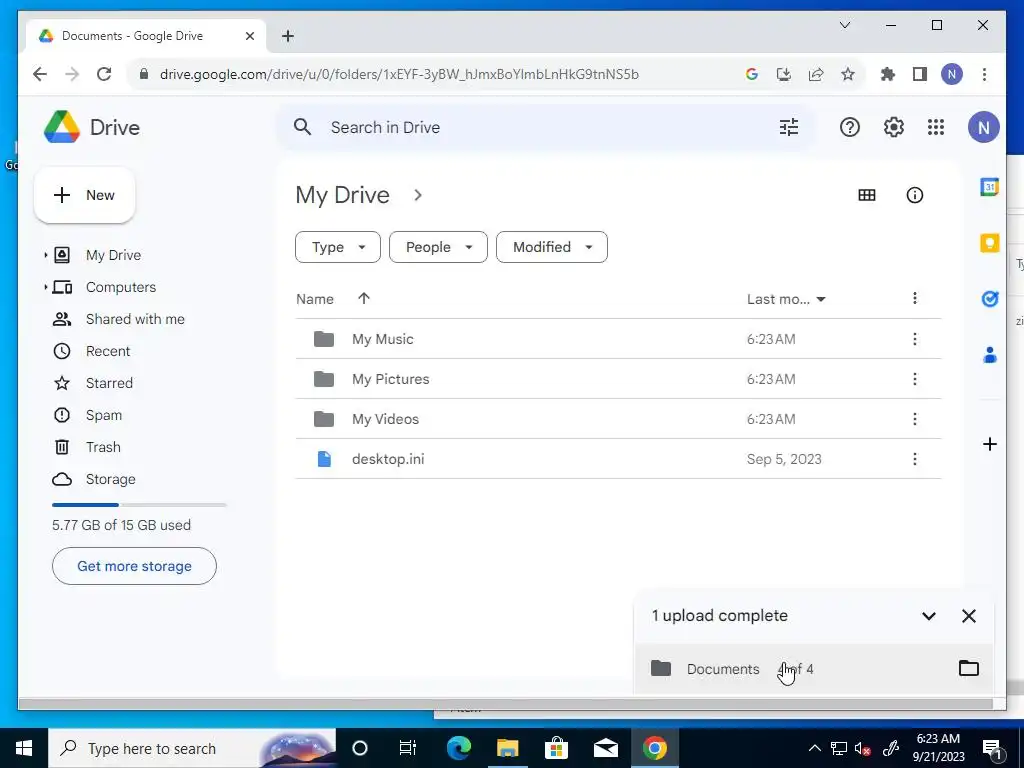Screen dimensions: 1024x768
Task: Open Google apps grid launcher
Action: [936, 127]
